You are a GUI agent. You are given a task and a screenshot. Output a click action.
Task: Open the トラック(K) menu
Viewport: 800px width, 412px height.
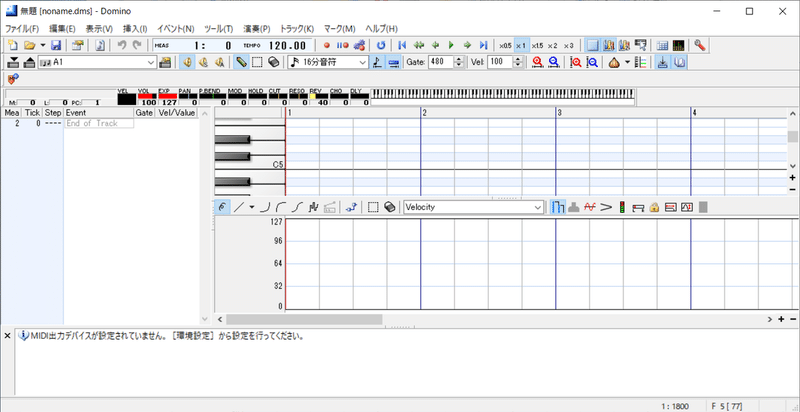click(x=297, y=29)
